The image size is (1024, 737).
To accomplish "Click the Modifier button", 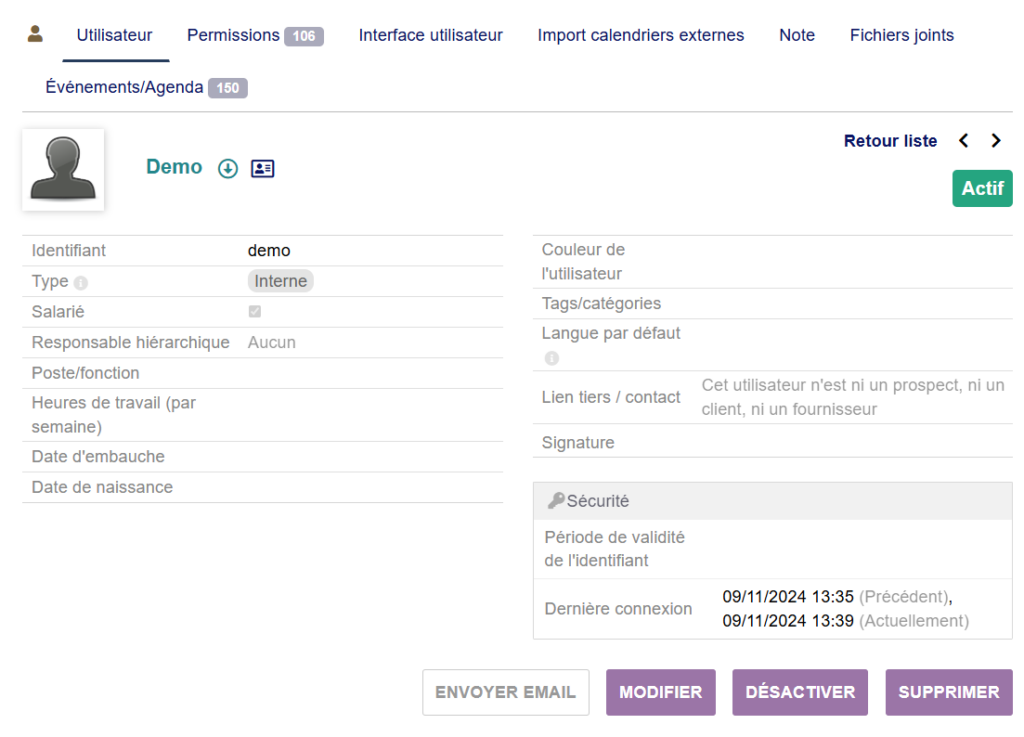I will 660,692.
